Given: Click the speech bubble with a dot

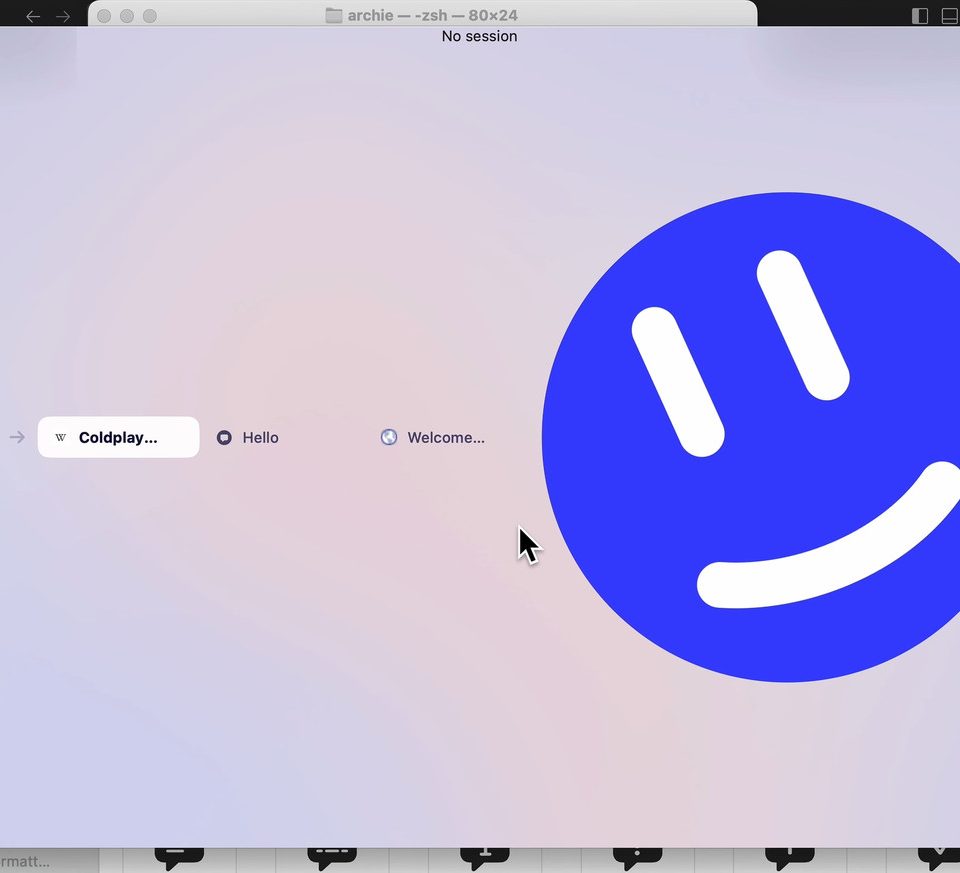Looking at the screenshot, I should [x=637, y=856].
